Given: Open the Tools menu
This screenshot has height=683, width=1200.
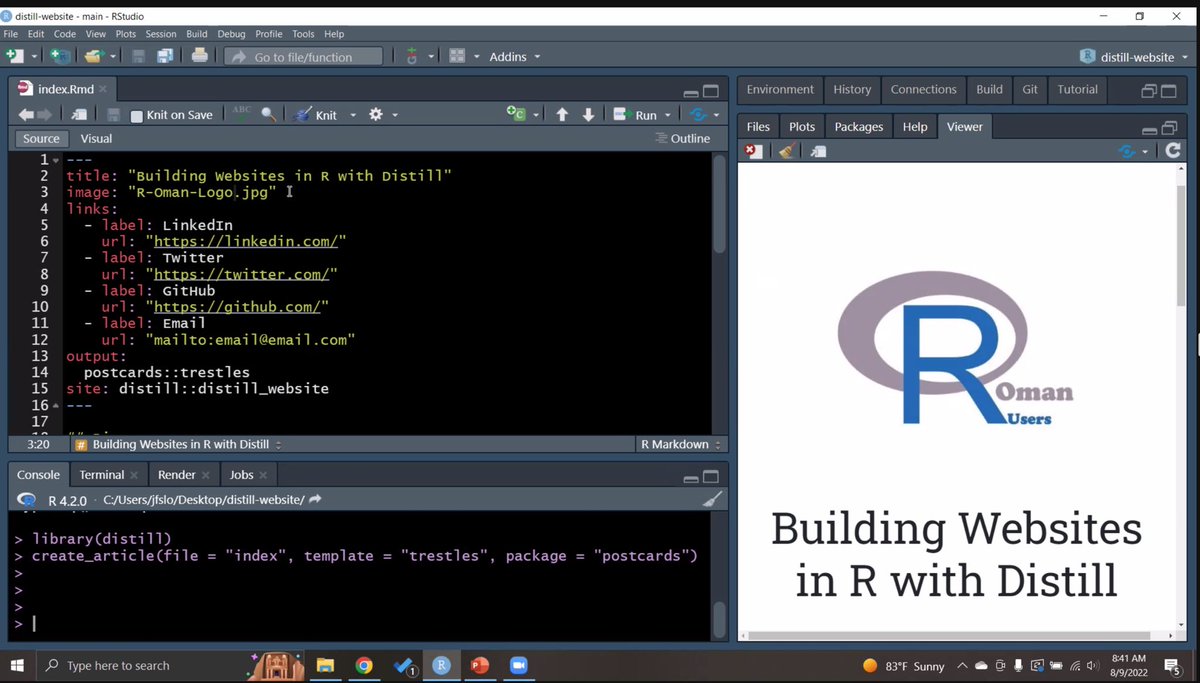Looking at the screenshot, I should click(303, 34).
